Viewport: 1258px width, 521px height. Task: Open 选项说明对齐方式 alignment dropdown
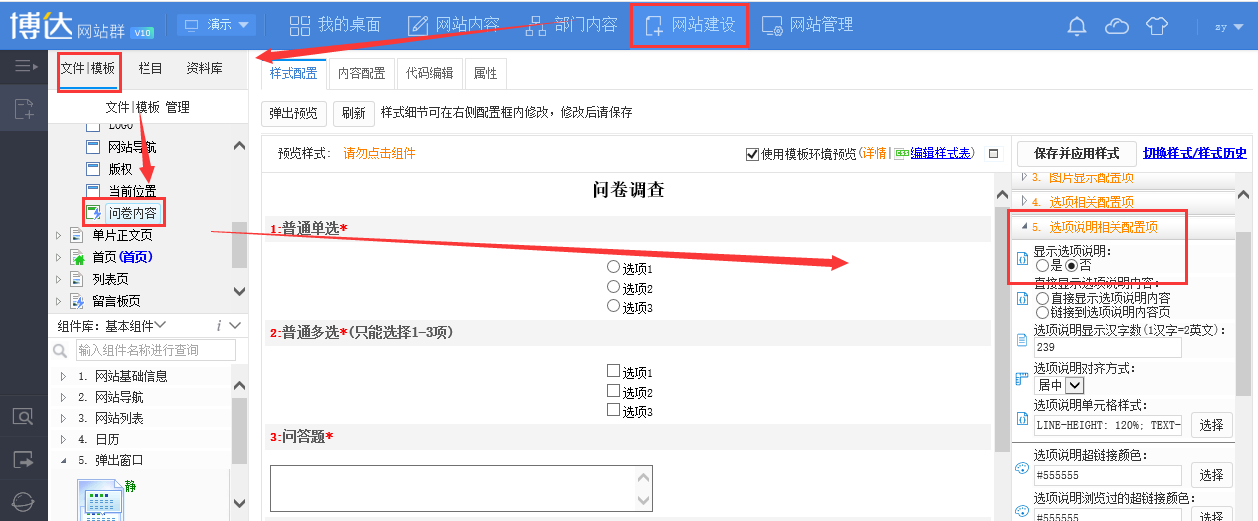pyautogui.click(x=1075, y=385)
